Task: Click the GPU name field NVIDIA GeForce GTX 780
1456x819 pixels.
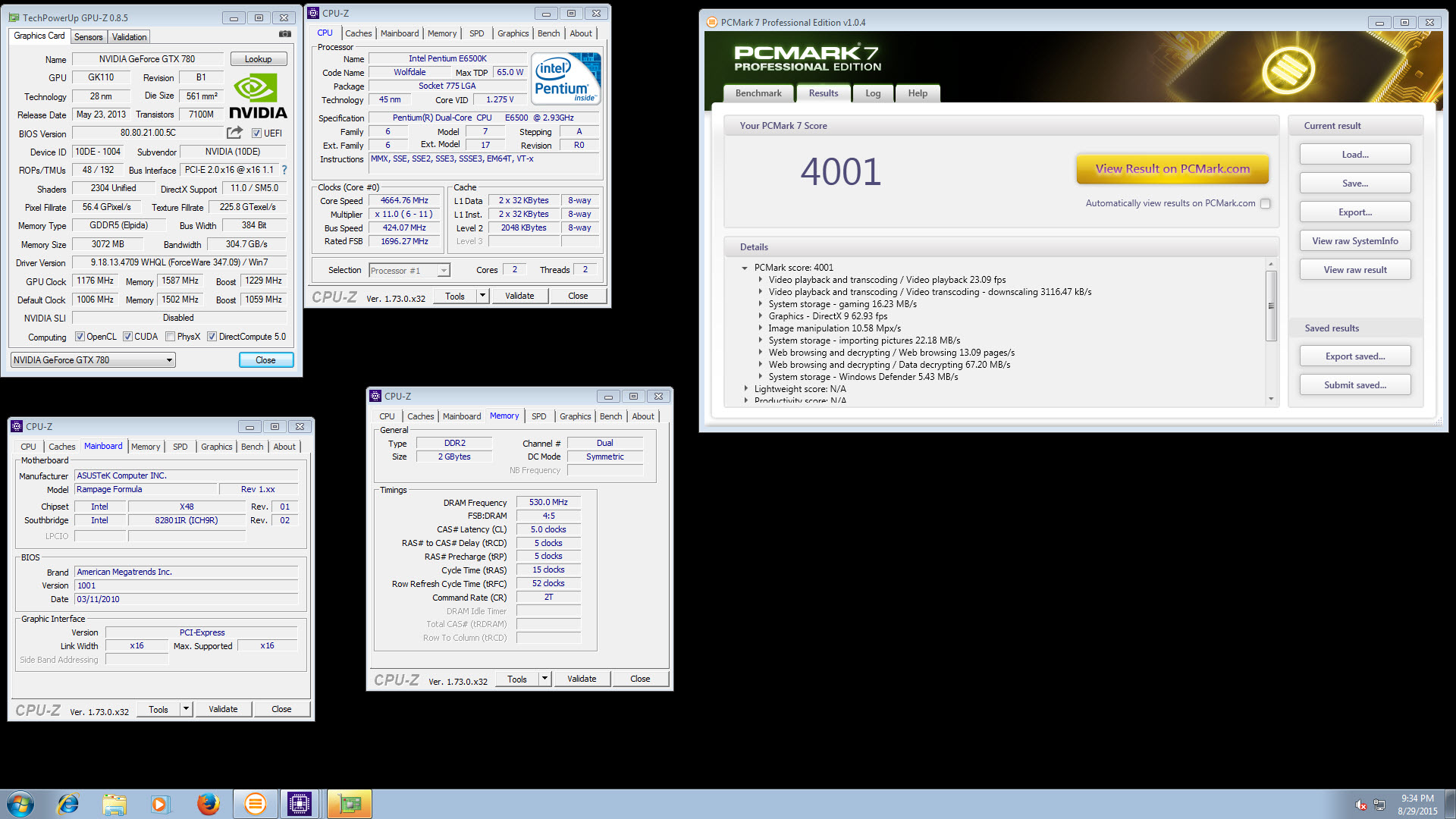Action: (x=147, y=59)
